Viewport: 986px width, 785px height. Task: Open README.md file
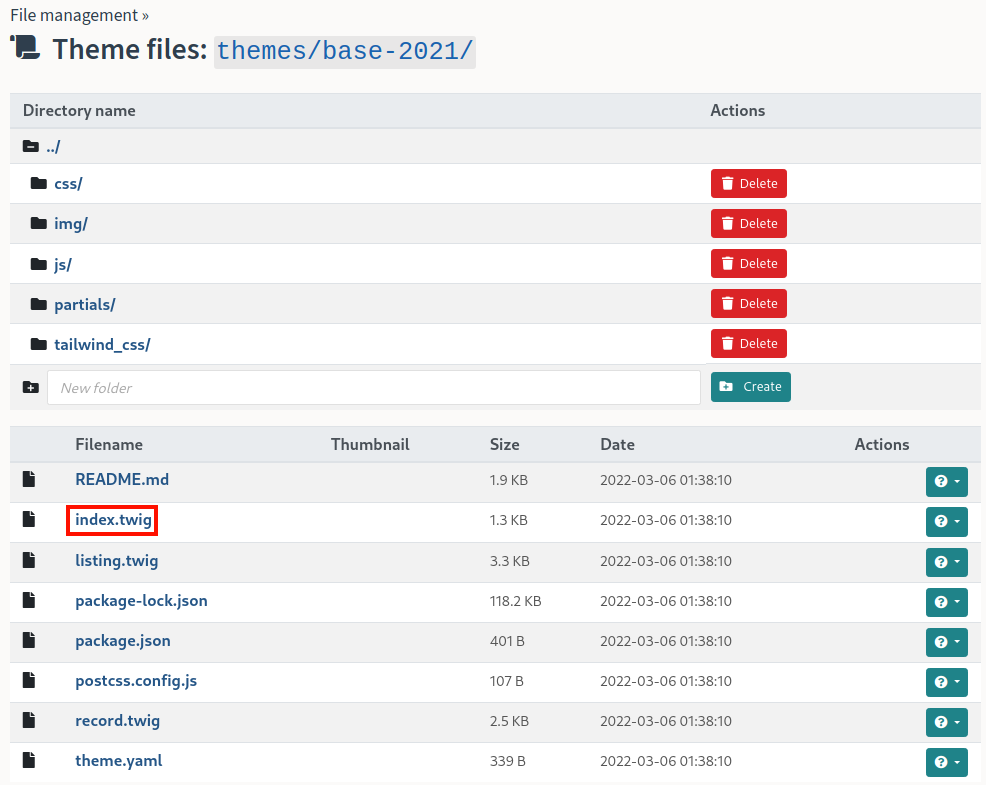tap(122, 479)
